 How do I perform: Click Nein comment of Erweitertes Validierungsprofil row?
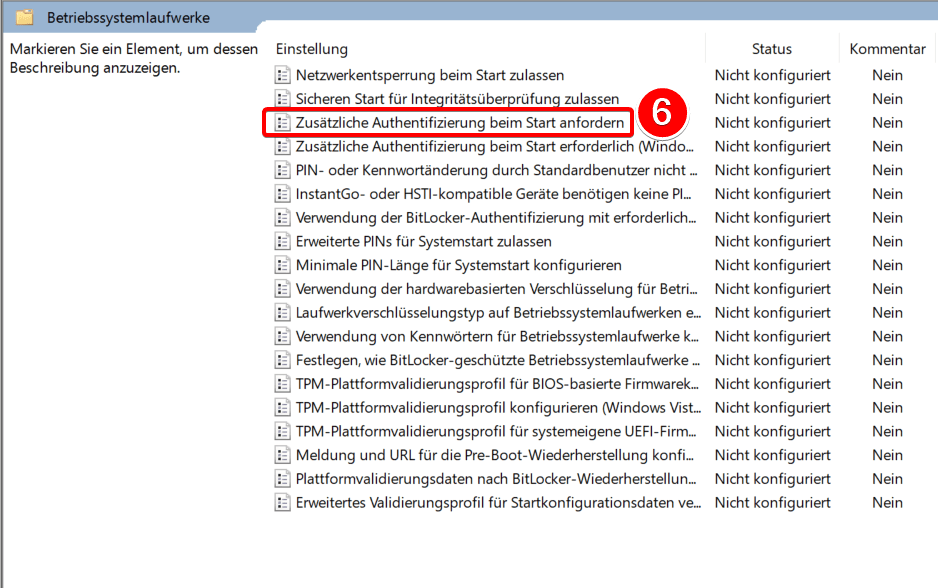pyautogui.click(x=887, y=502)
